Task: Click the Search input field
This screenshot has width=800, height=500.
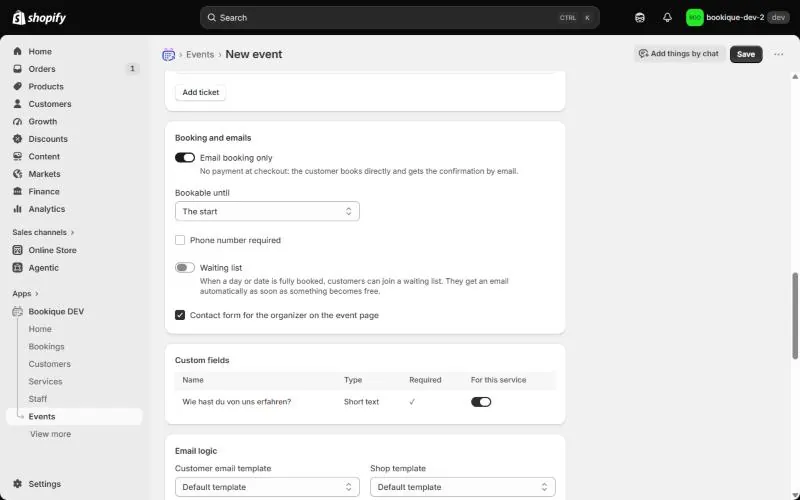Action: pyautogui.click(x=399, y=17)
